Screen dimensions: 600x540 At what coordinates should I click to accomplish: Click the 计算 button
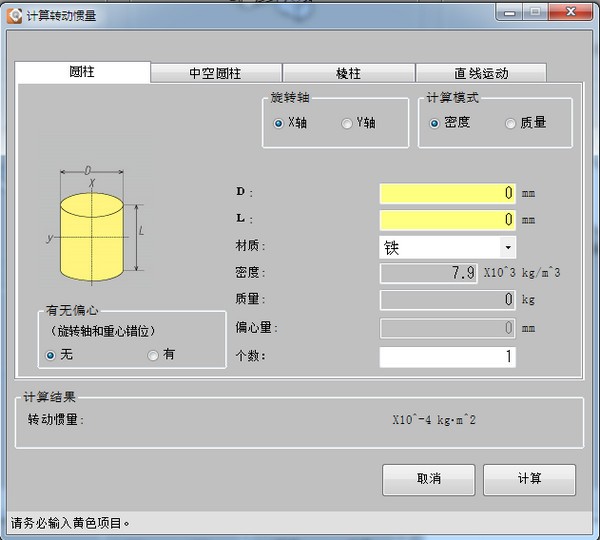click(x=529, y=480)
